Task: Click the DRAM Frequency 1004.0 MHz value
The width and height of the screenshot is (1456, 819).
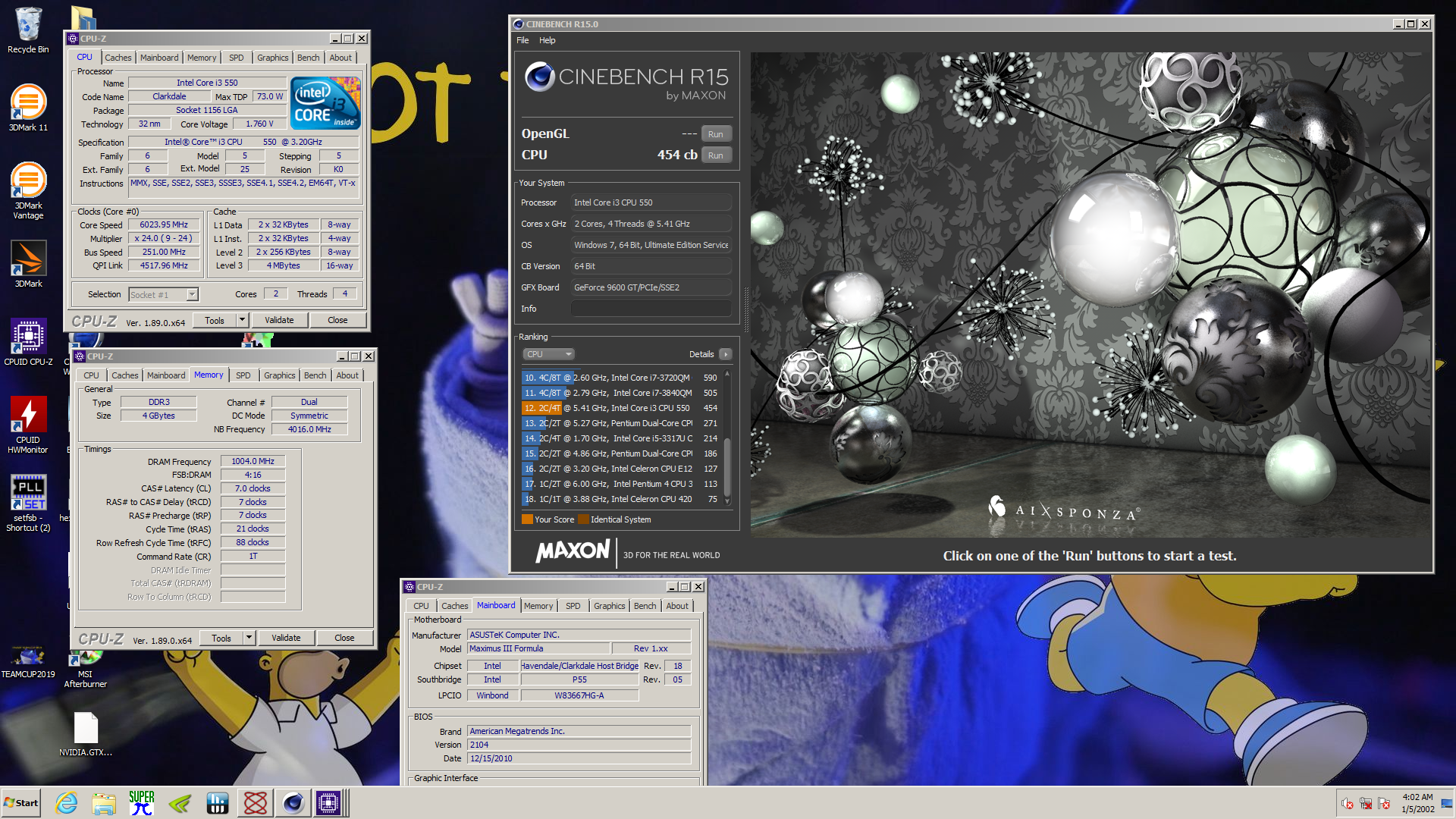Action: click(253, 461)
